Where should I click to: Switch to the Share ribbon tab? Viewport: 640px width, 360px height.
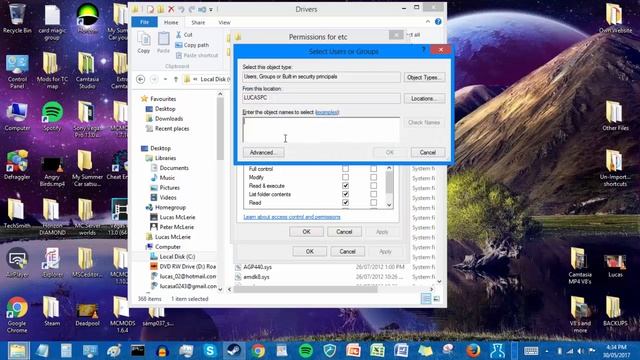(x=198, y=22)
